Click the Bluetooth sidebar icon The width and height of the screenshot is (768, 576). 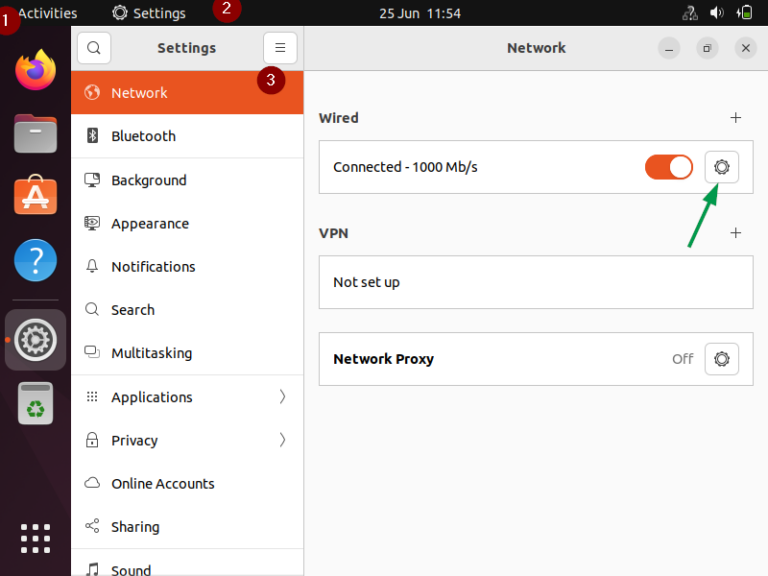(92, 135)
